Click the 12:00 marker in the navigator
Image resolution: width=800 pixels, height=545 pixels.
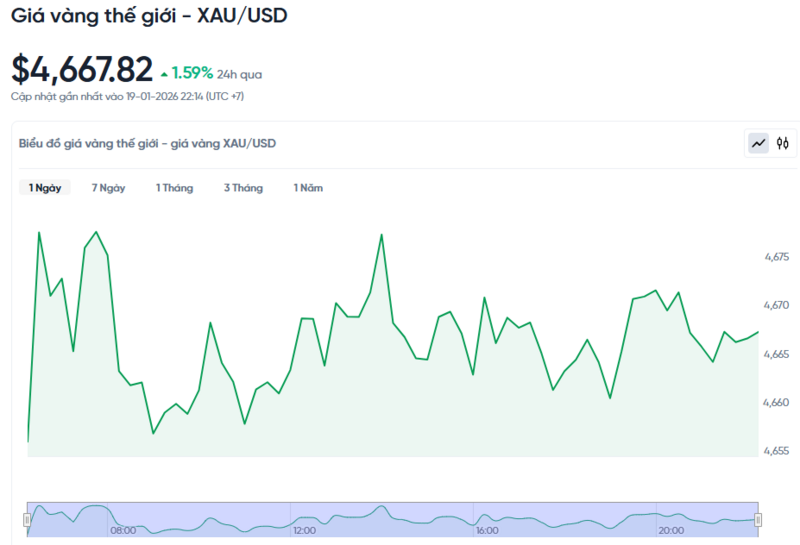click(304, 530)
